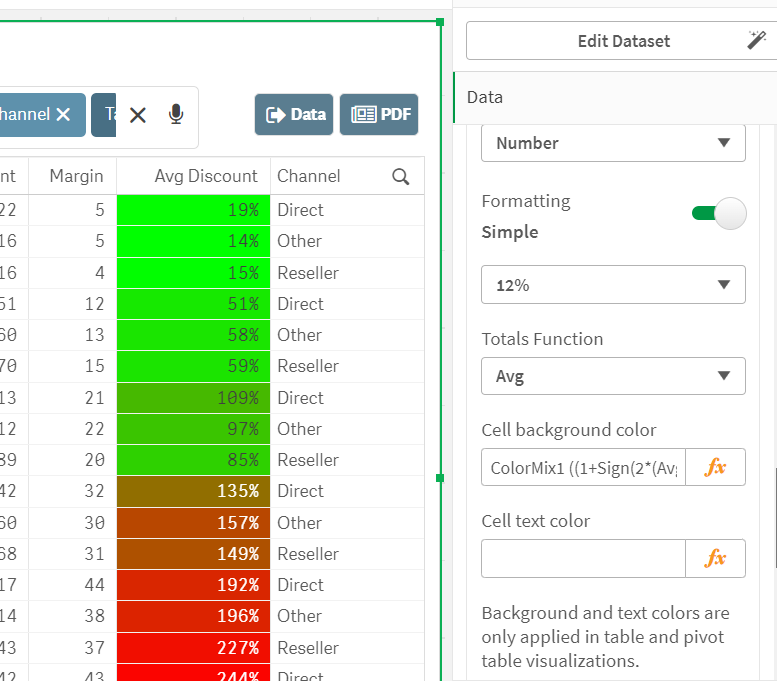
Task: Export the table with the PDF button
Action: point(379,114)
